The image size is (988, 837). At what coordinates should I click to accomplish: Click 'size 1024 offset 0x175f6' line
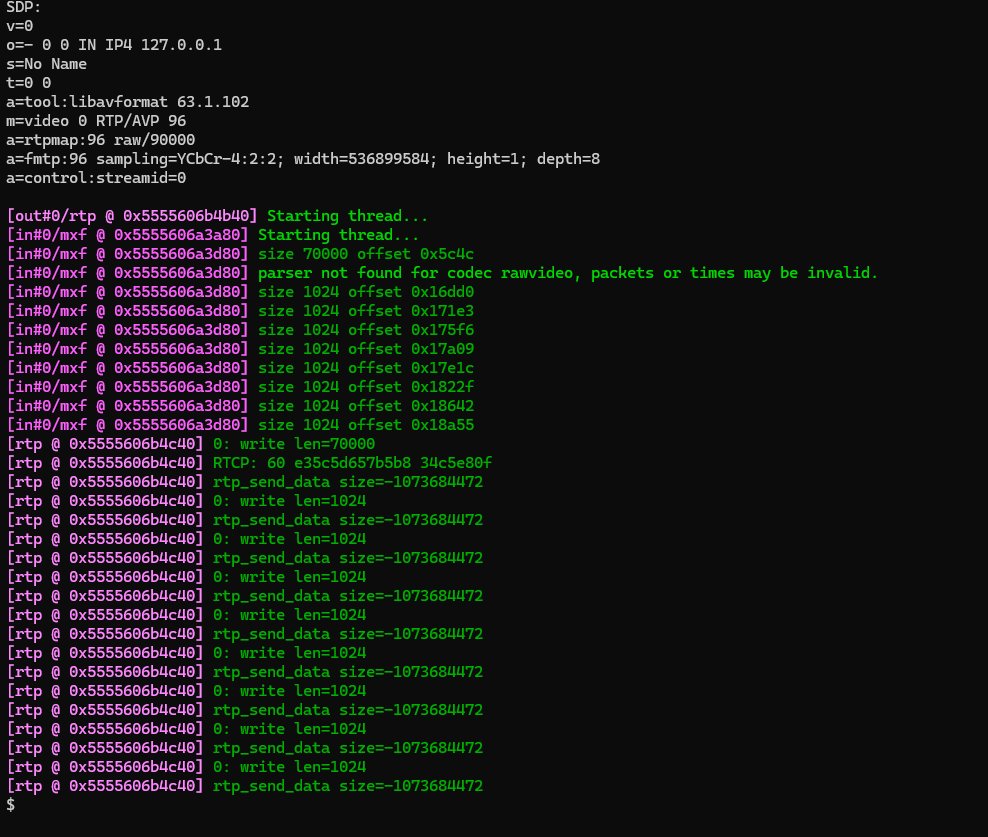366,330
